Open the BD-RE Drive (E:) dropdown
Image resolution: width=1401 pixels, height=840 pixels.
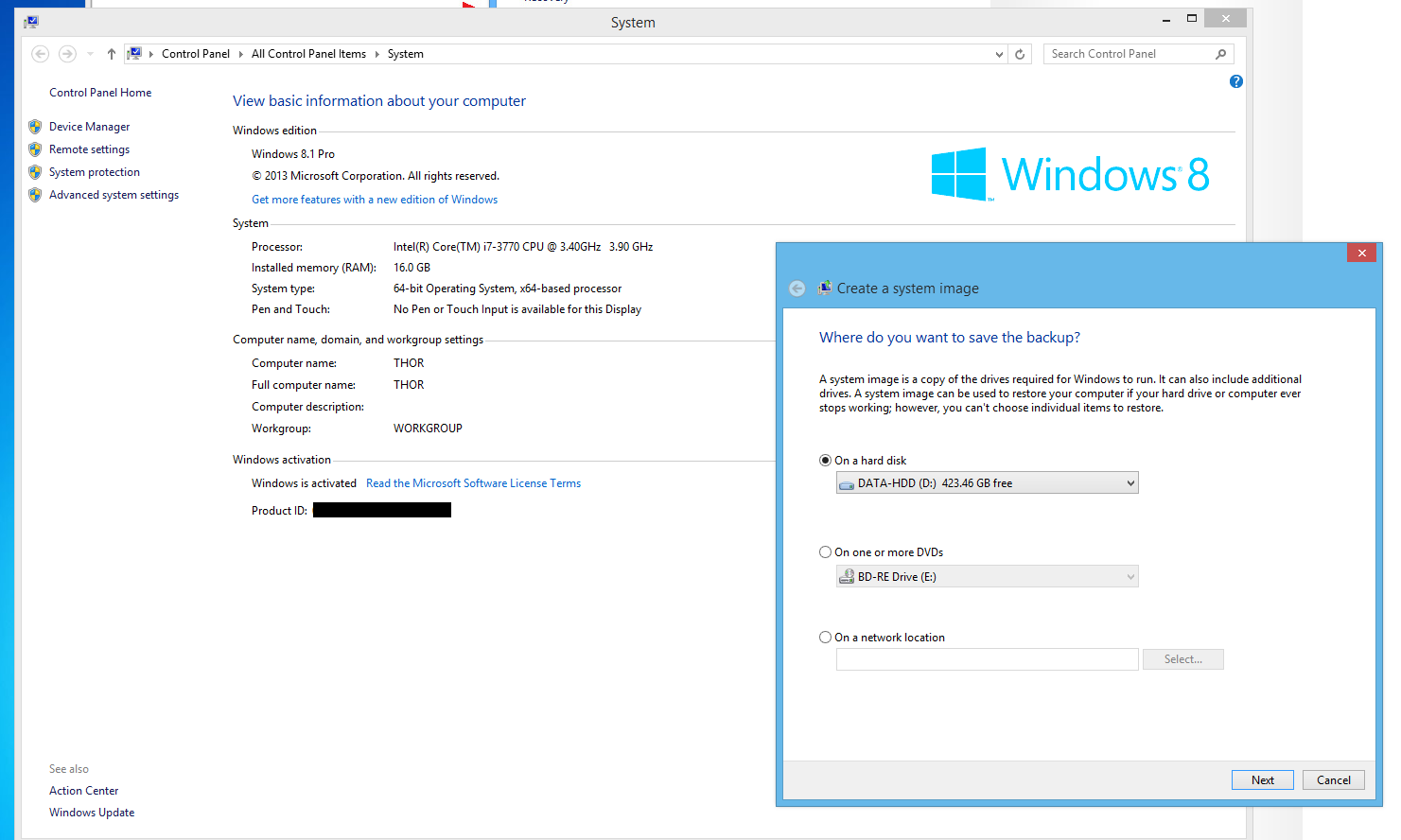[x=987, y=577]
